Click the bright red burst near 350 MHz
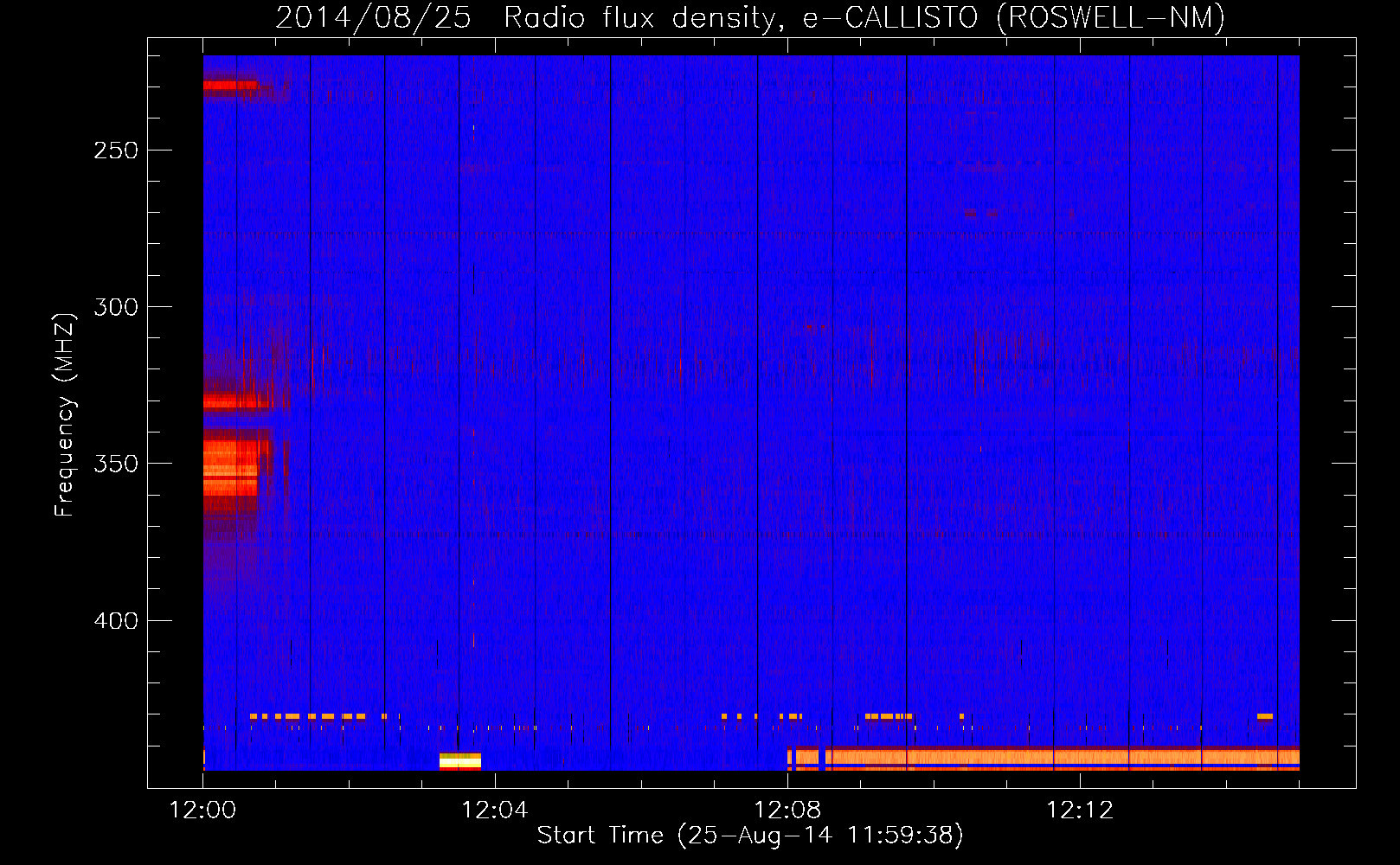 coord(231,468)
